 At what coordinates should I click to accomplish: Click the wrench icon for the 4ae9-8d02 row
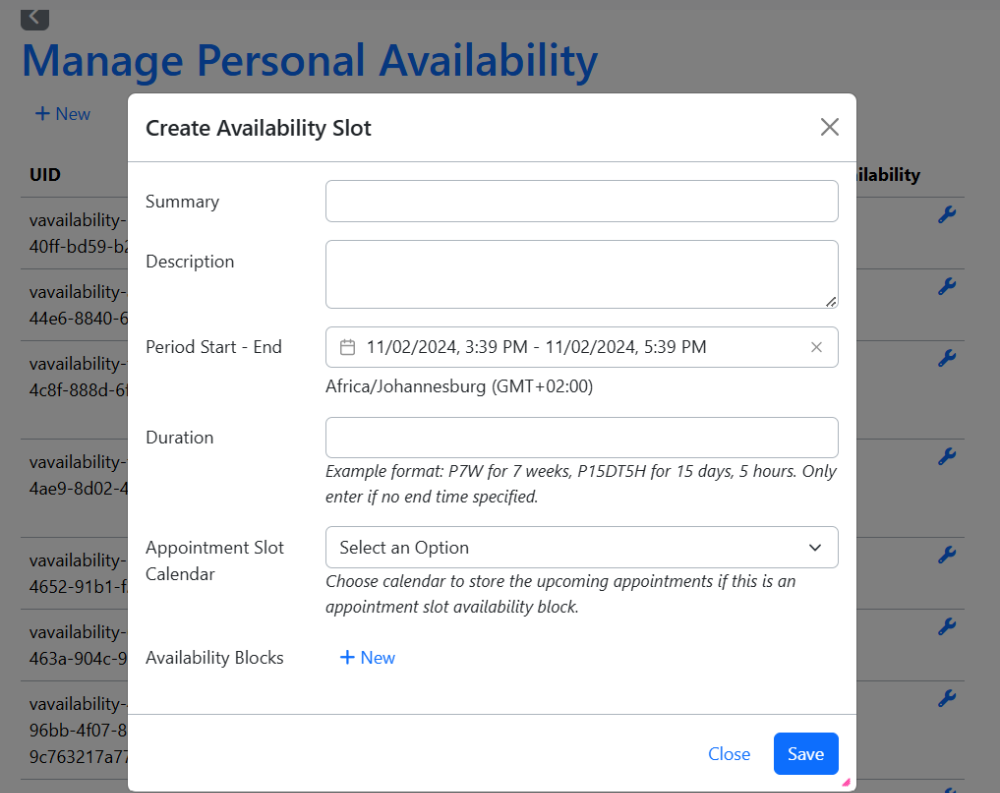[946, 456]
